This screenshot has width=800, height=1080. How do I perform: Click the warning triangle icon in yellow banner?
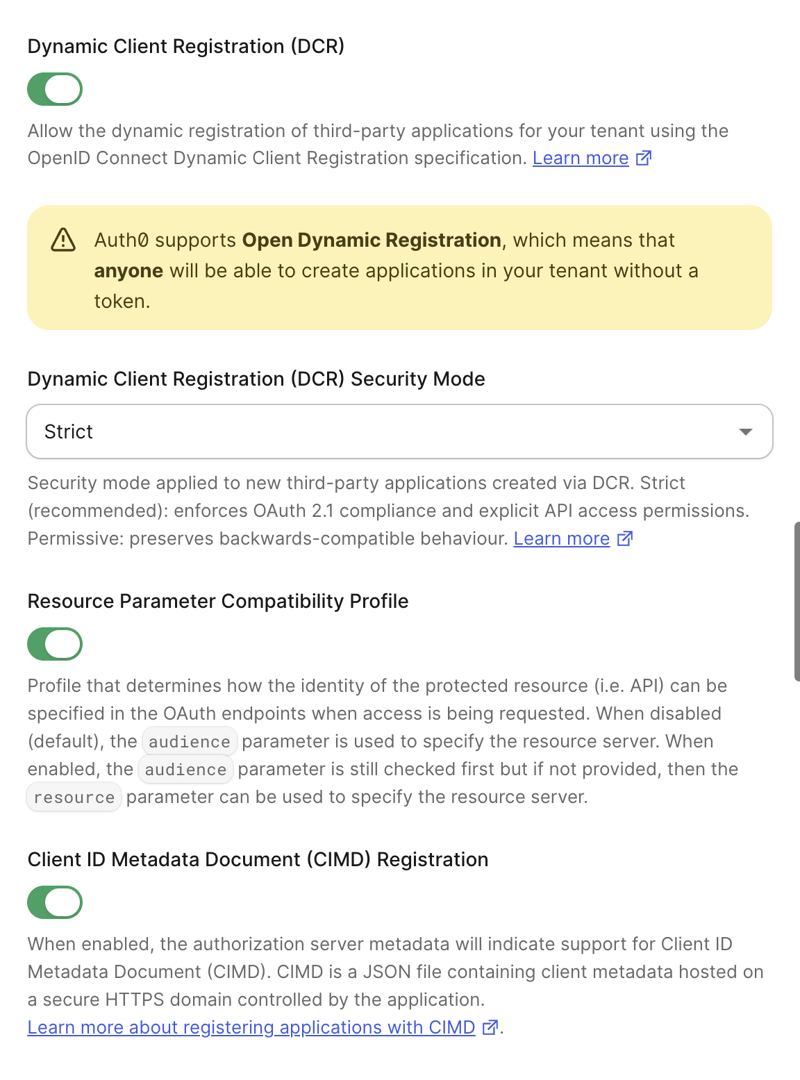63,240
